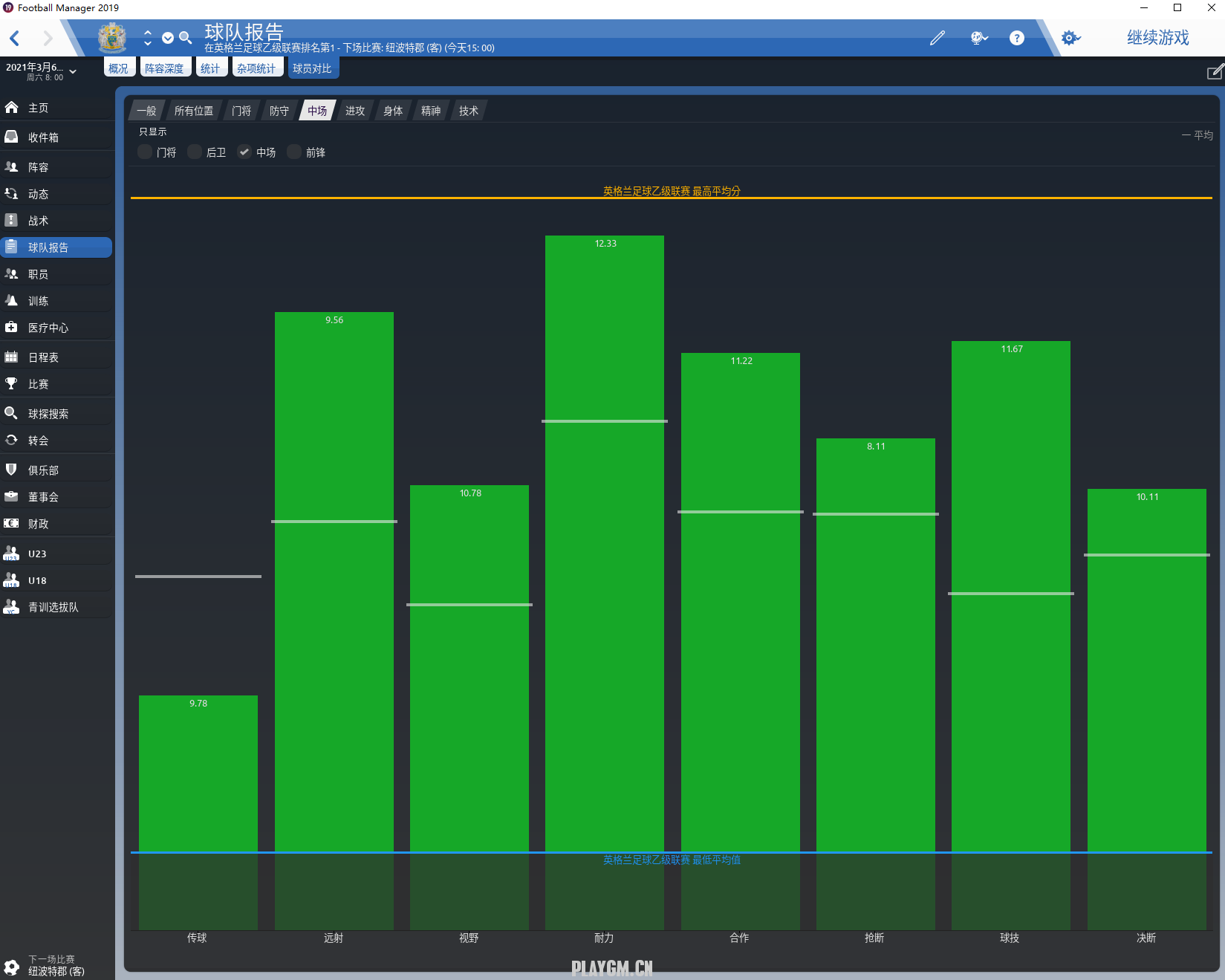Click the 英格兰足球乙级联赛 最低平均值 label

coord(672,860)
